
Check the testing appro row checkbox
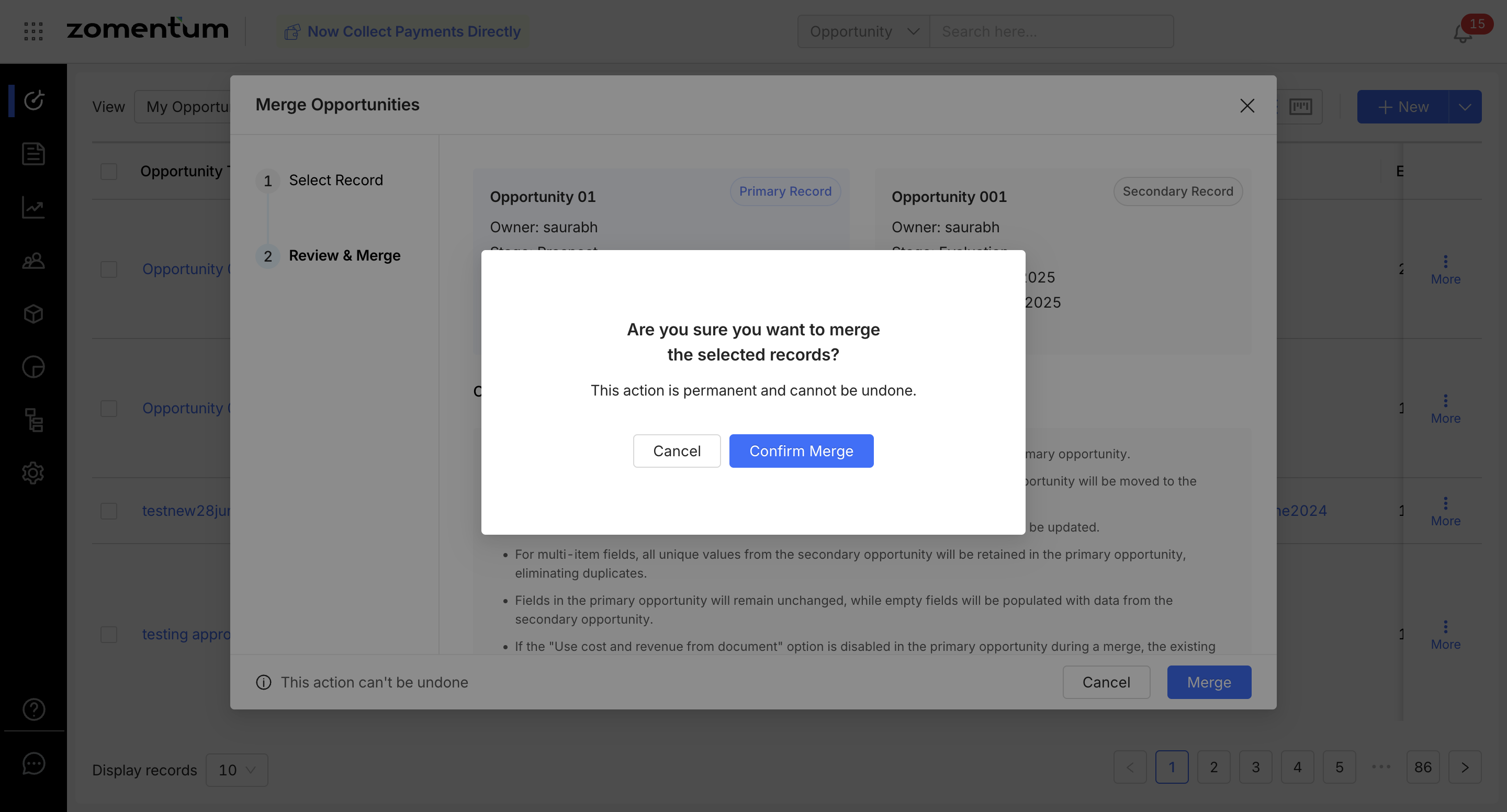pyautogui.click(x=109, y=634)
